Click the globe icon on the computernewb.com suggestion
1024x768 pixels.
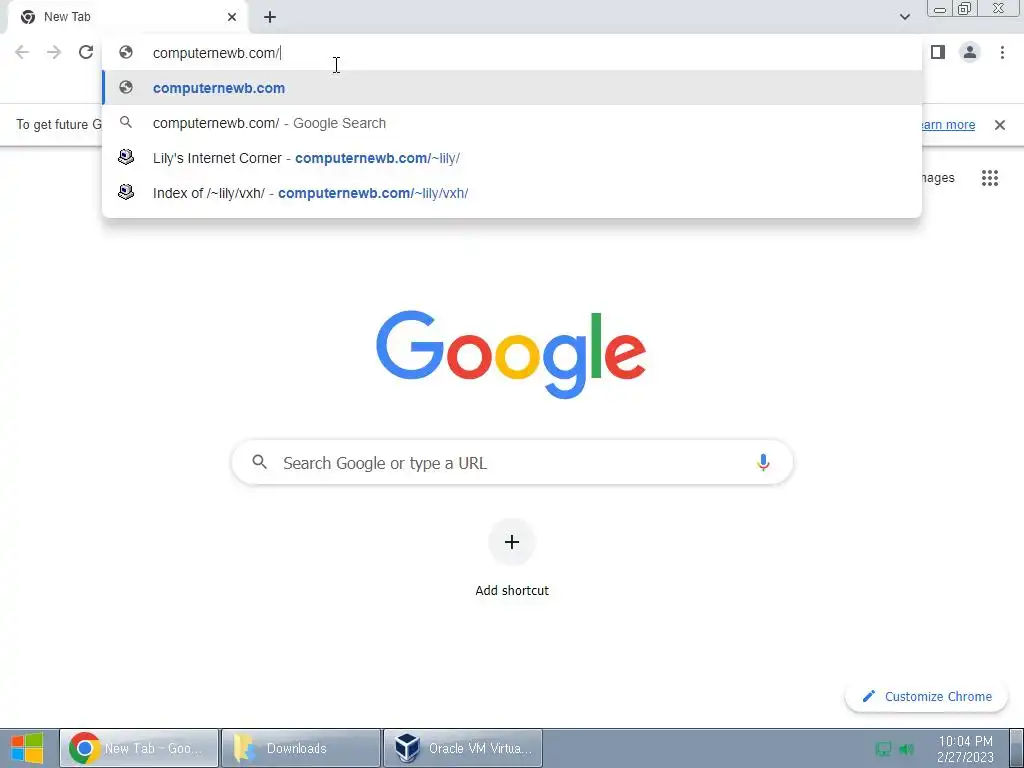126,88
